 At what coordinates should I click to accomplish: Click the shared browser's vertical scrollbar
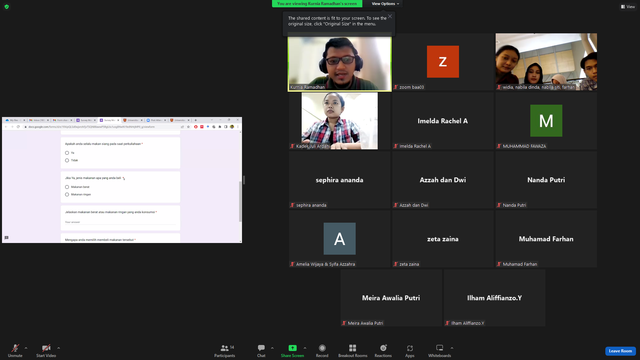(240, 202)
